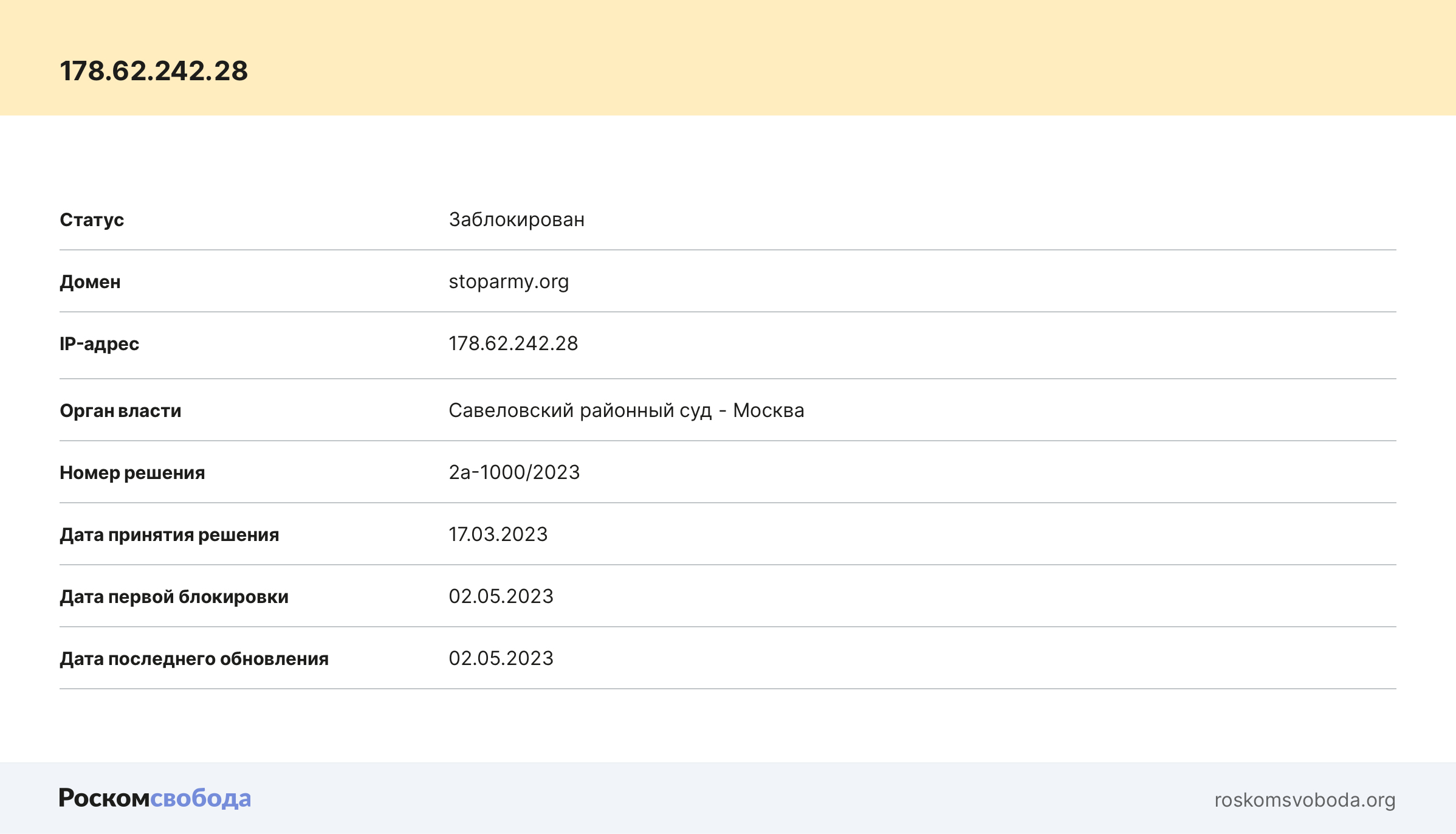The width and height of the screenshot is (1456, 834).
Task: Click the decision date 17.03.2023
Action: coord(498,534)
